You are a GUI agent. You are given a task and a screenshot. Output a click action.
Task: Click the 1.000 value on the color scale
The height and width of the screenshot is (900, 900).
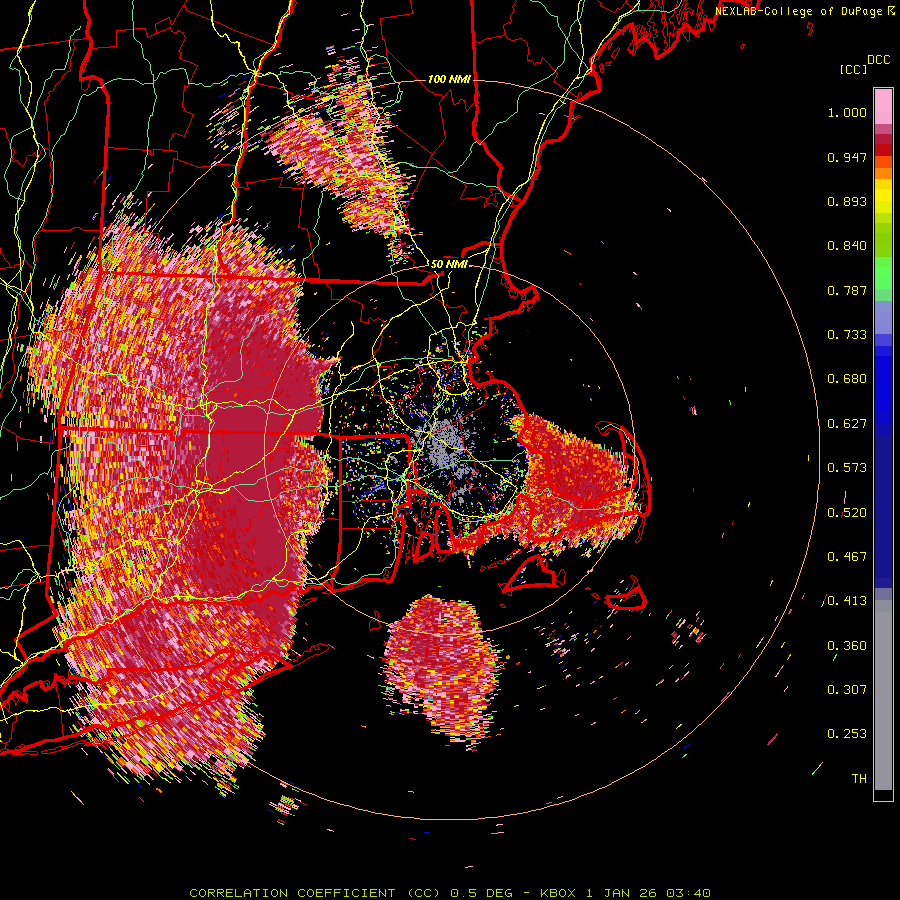pos(847,112)
